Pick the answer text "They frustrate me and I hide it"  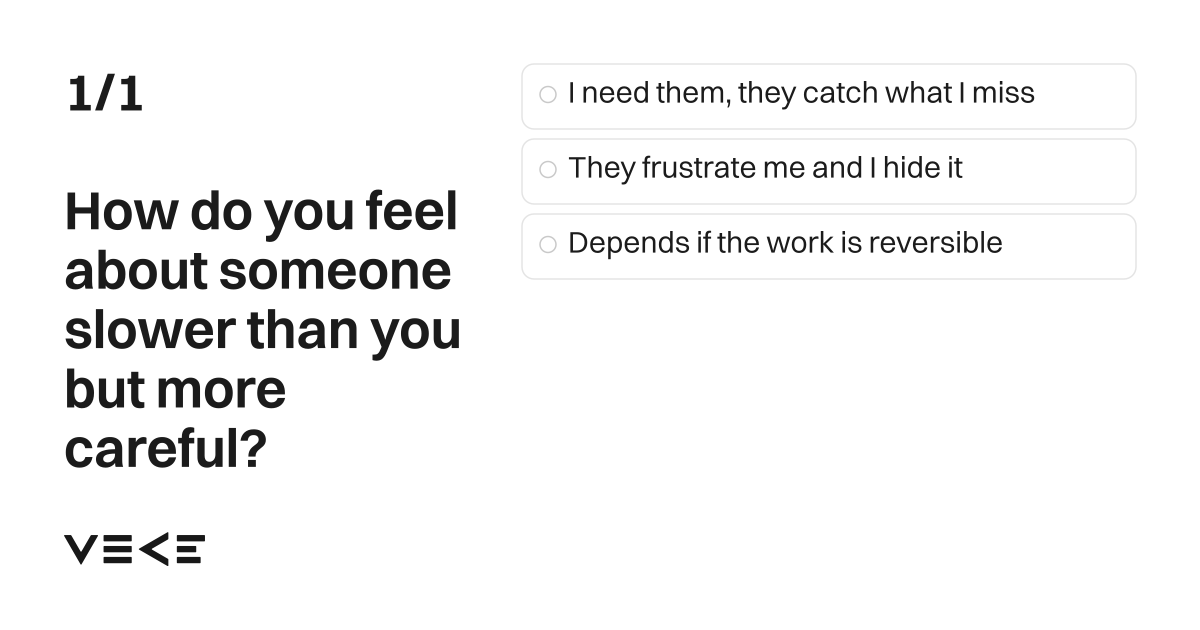[x=765, y=168]
